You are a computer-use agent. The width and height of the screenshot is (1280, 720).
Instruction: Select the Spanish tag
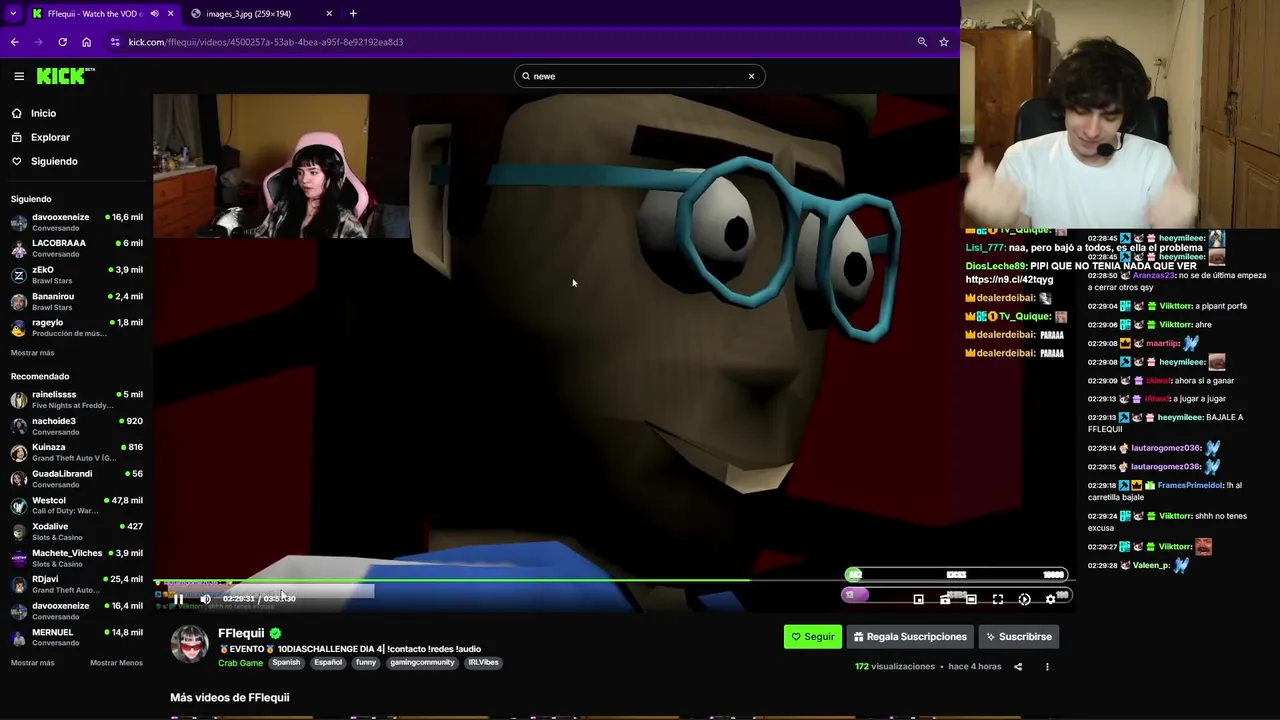coord(286,662)
